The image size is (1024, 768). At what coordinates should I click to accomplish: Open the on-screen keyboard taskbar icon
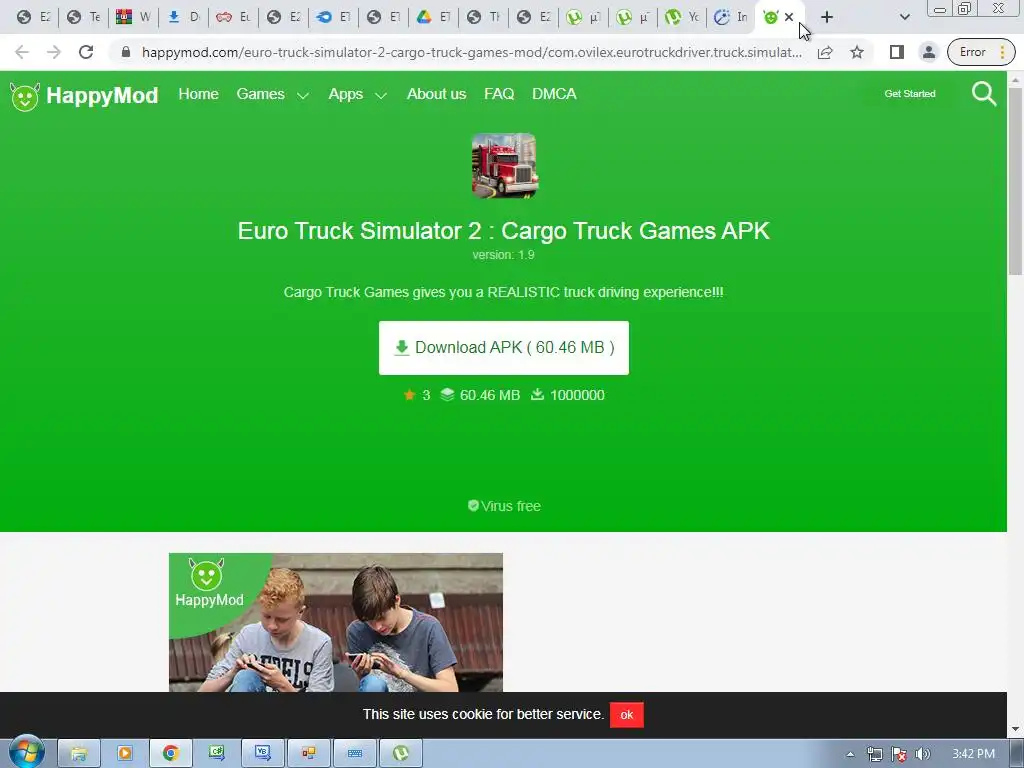click(x=355, y=754)
